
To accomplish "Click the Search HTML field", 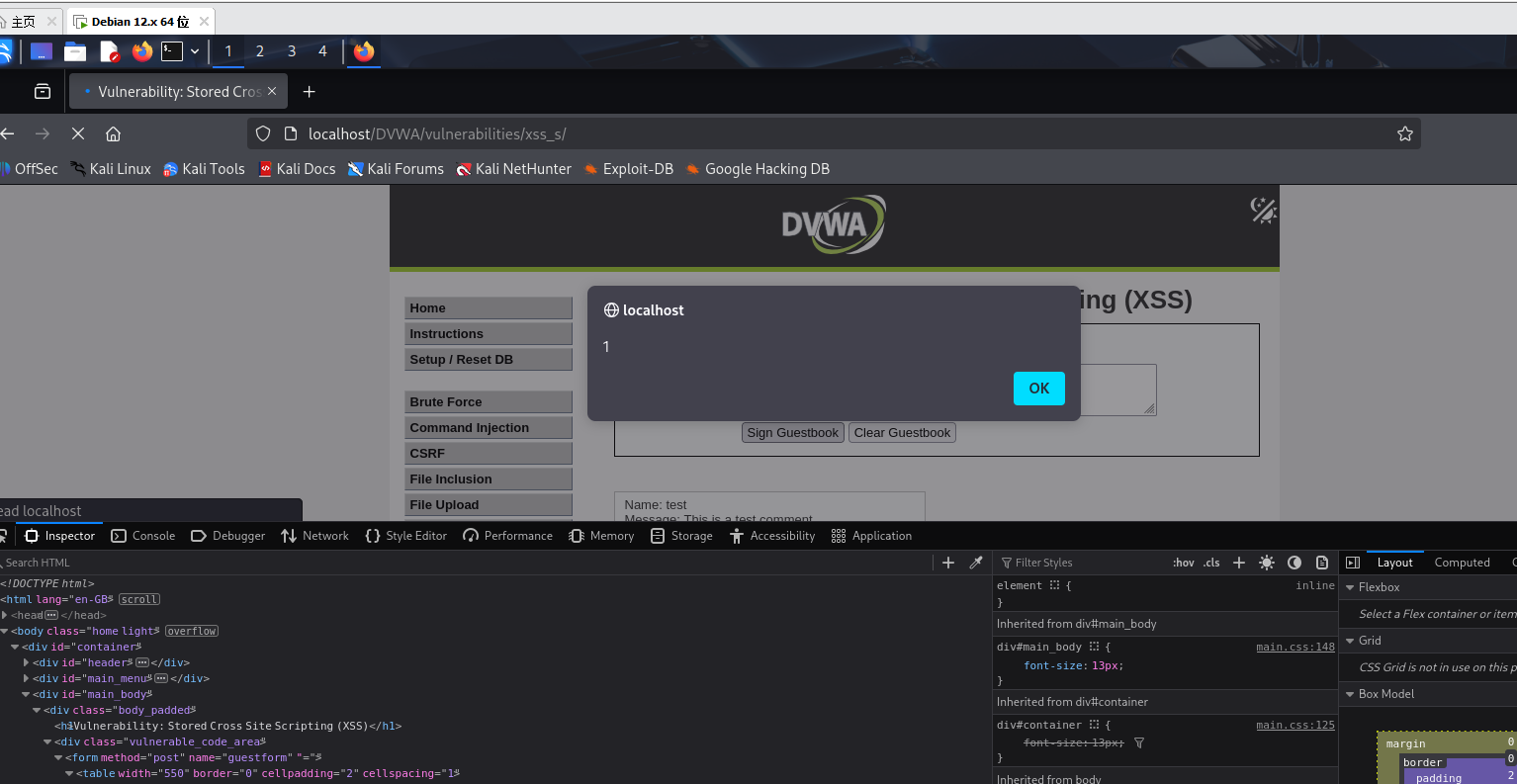I will [x=465, y=563].
